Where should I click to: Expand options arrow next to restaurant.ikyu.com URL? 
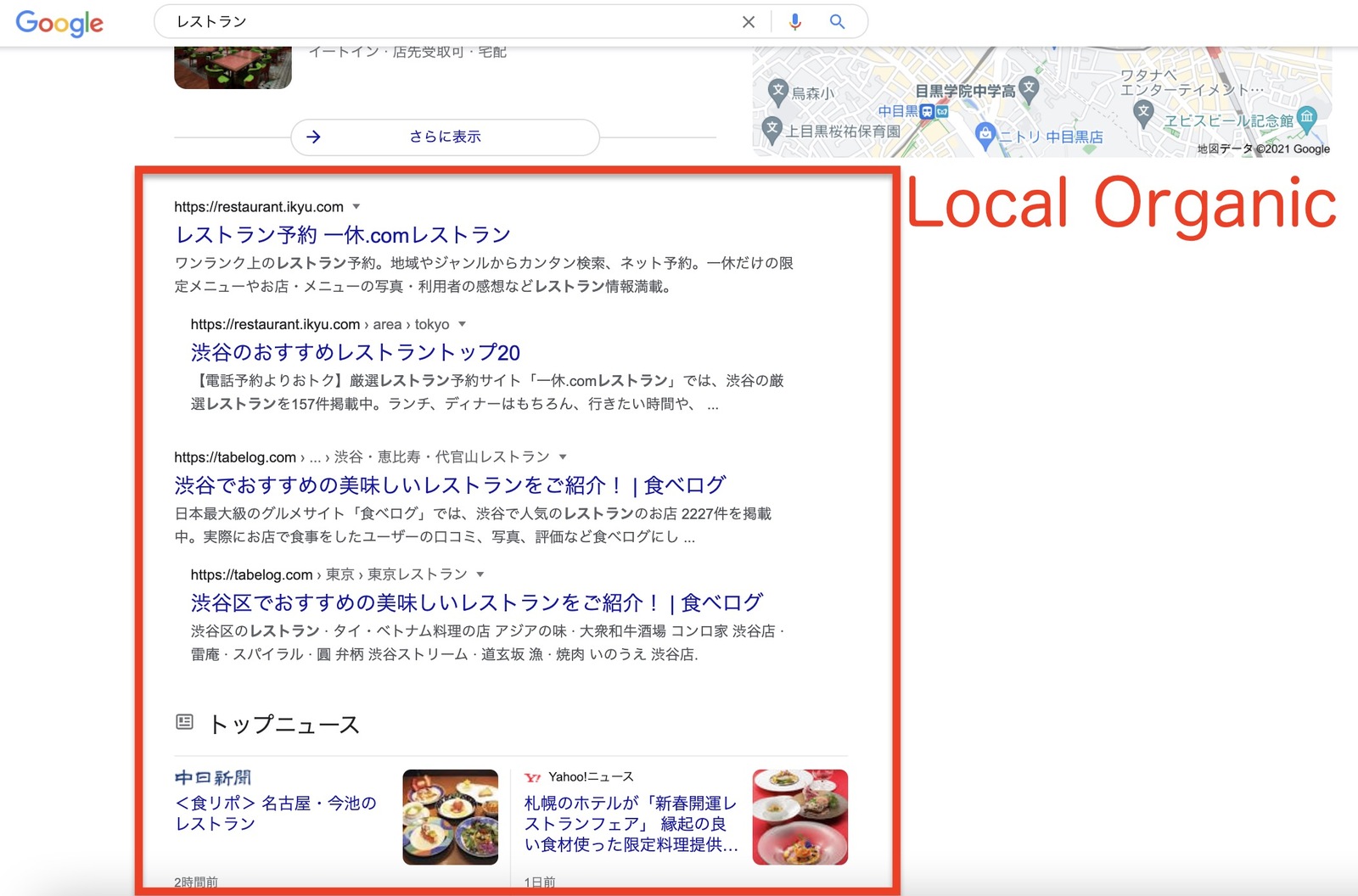(x=356, y=206)
